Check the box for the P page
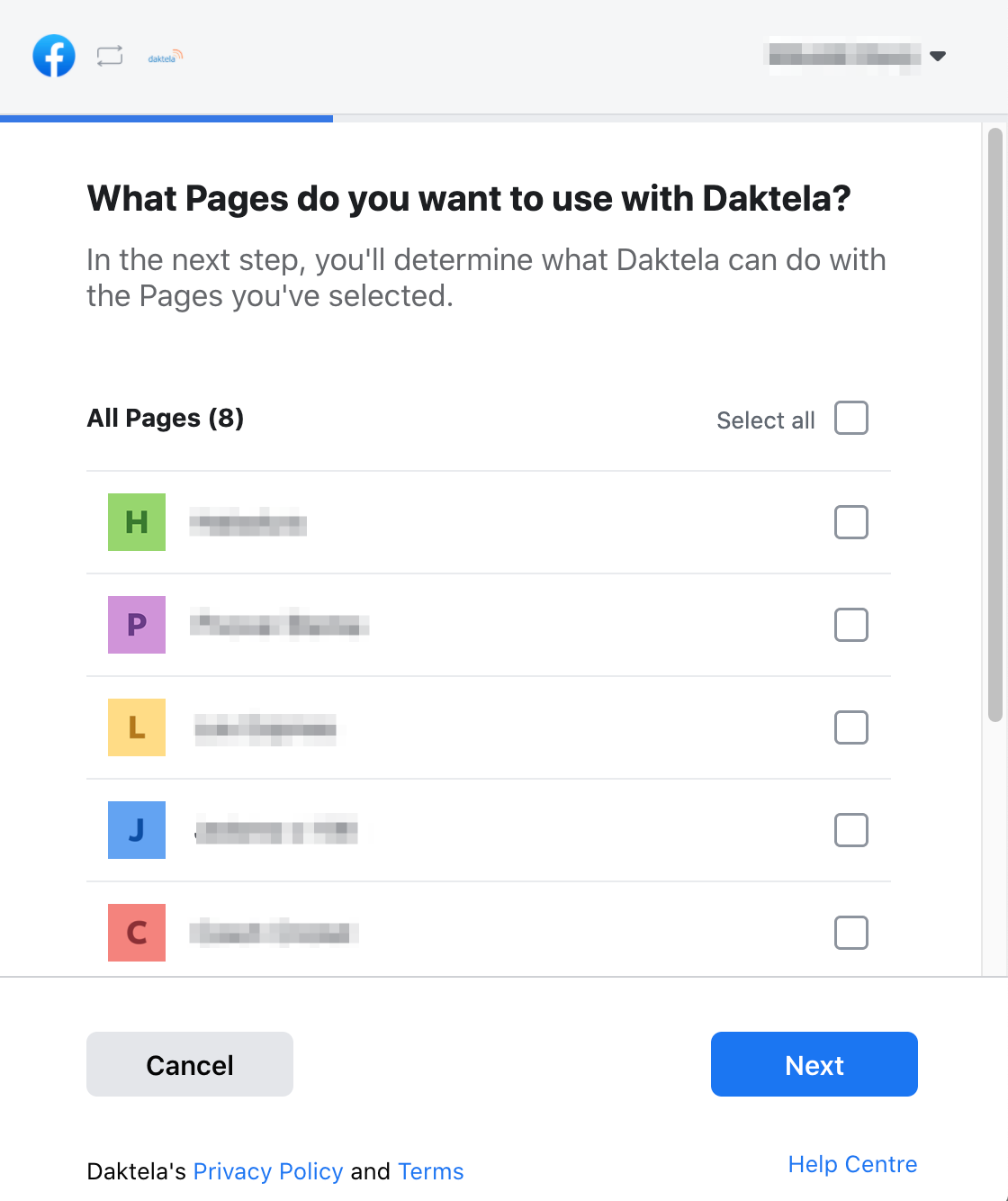 (851, 625)
